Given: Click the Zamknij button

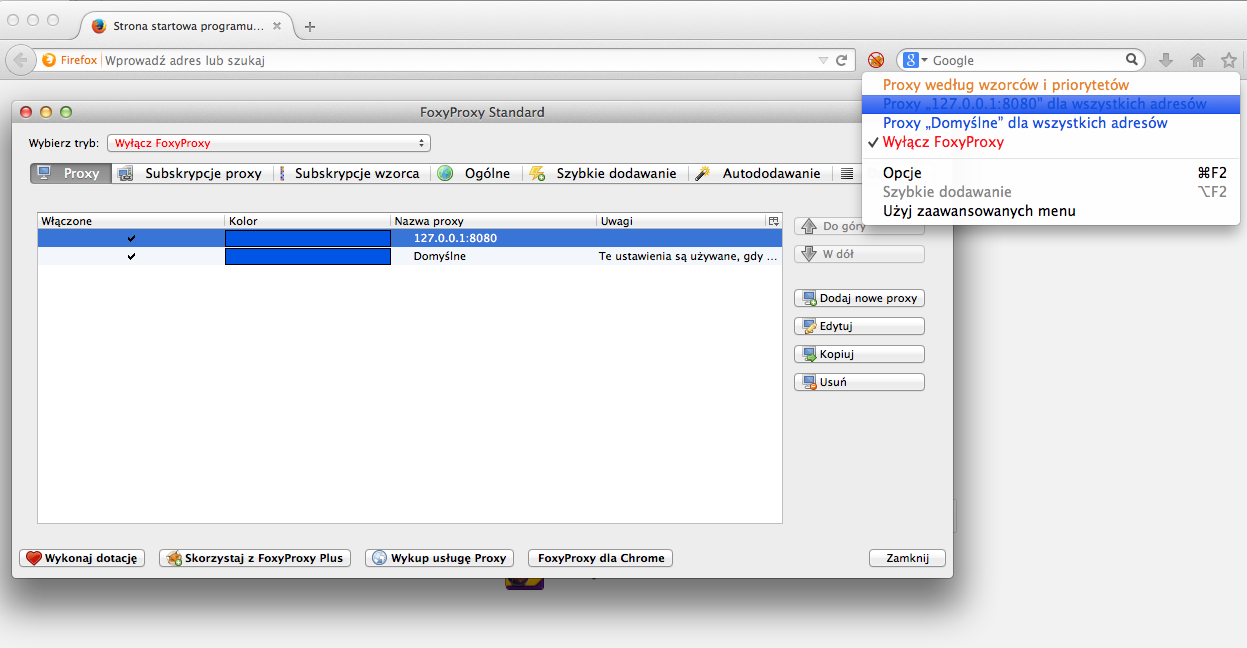Looking at the screenshot, I should tap(907, 558).
